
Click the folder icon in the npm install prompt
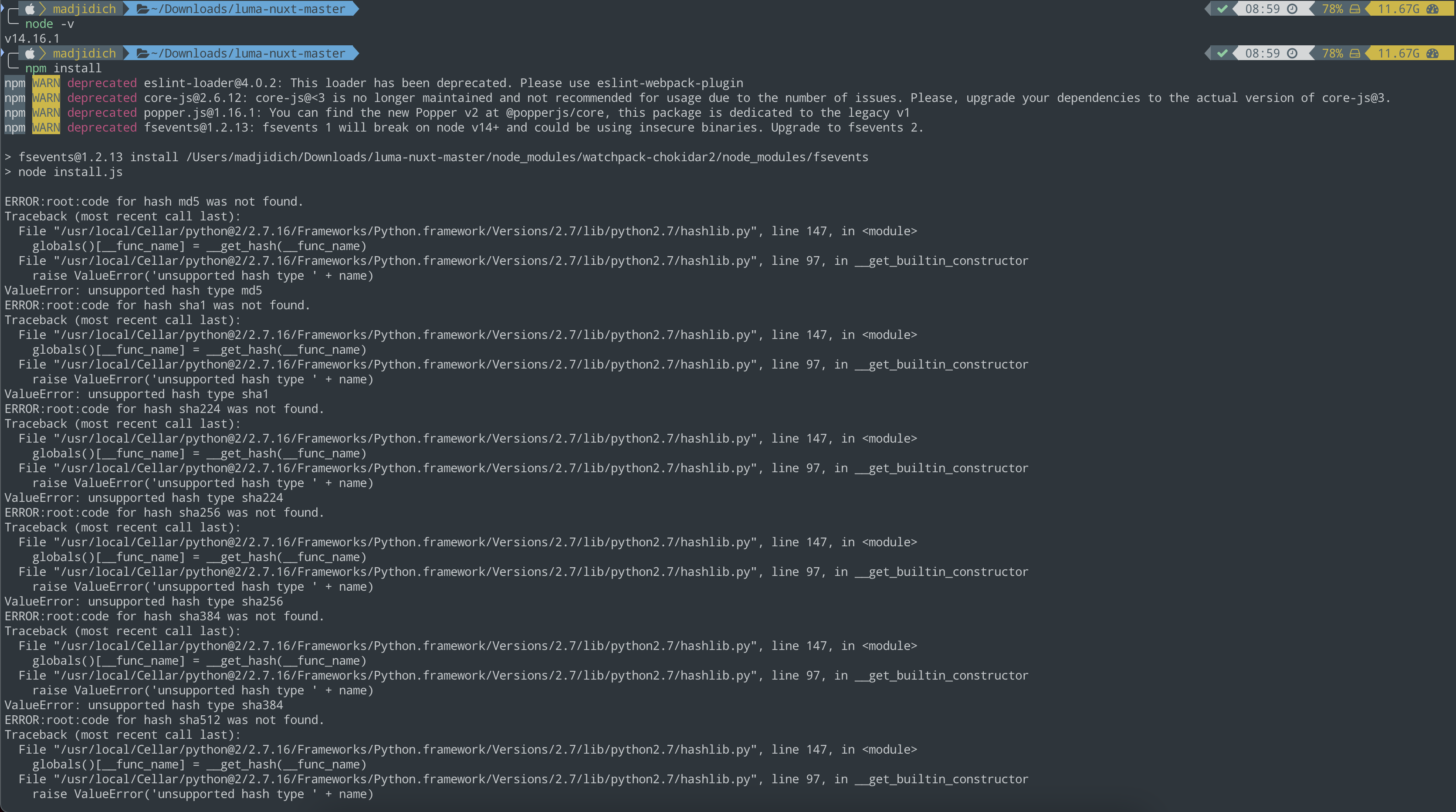click(x=142, y=53)
